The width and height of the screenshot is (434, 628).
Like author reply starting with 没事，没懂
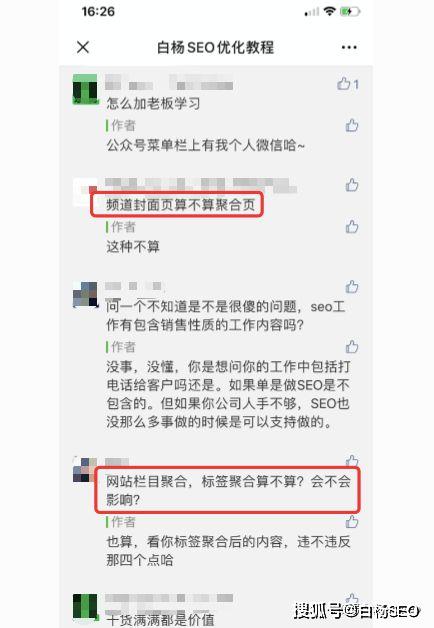click(x=352, y=347)
